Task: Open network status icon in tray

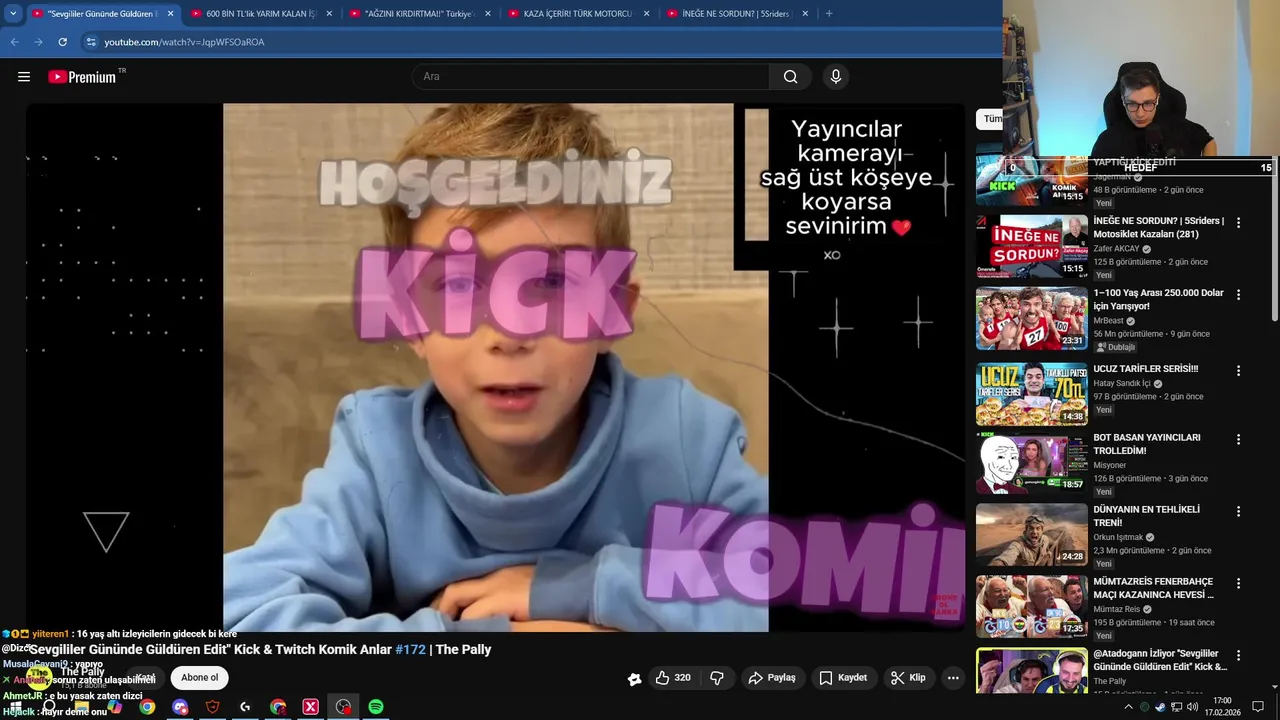Action: click(1176, 707)
